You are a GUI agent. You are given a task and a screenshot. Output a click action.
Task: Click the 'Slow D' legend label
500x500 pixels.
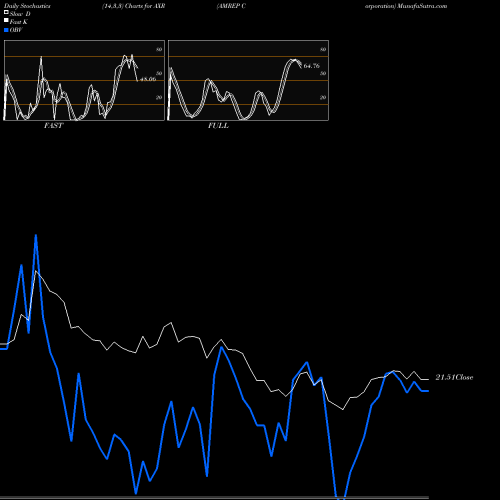point(20,14)
